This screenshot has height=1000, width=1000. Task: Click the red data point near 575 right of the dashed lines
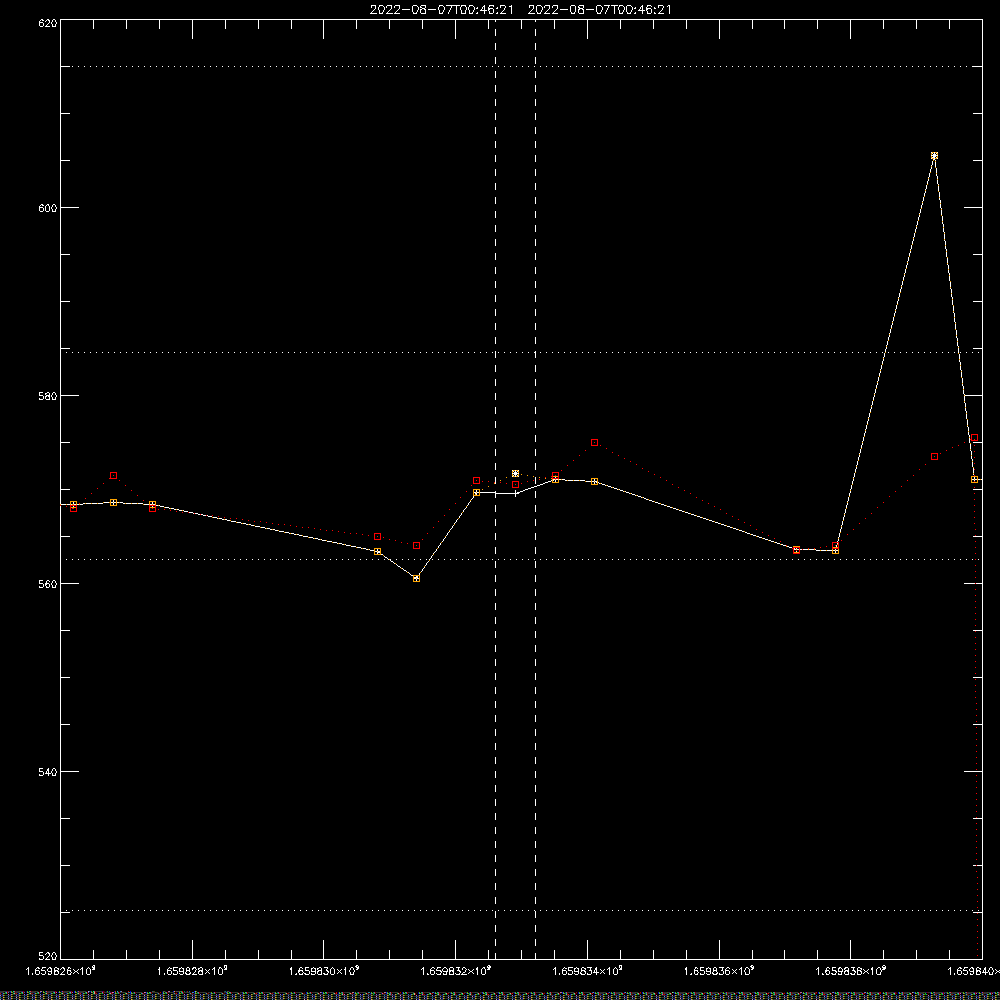[594, 442]
